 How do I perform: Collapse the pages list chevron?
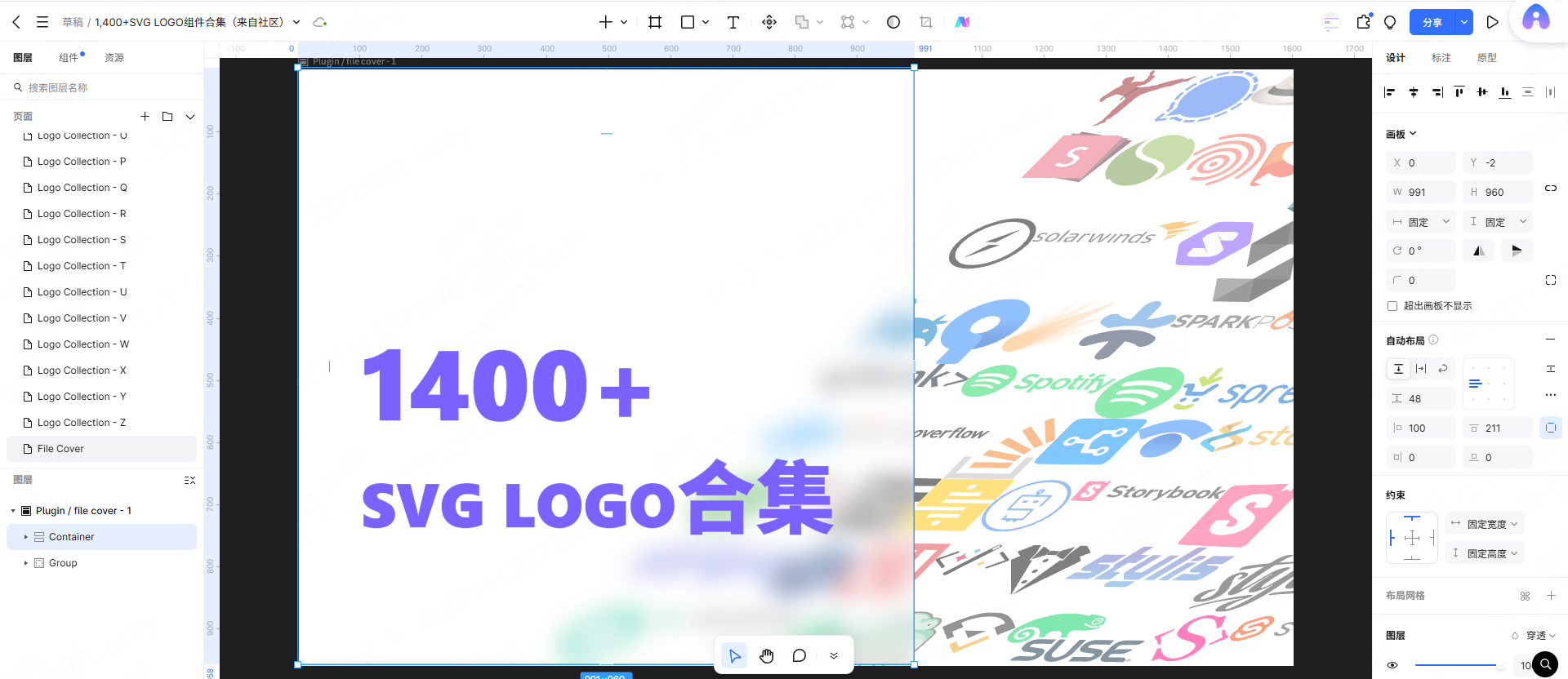[x=190, y=117]
